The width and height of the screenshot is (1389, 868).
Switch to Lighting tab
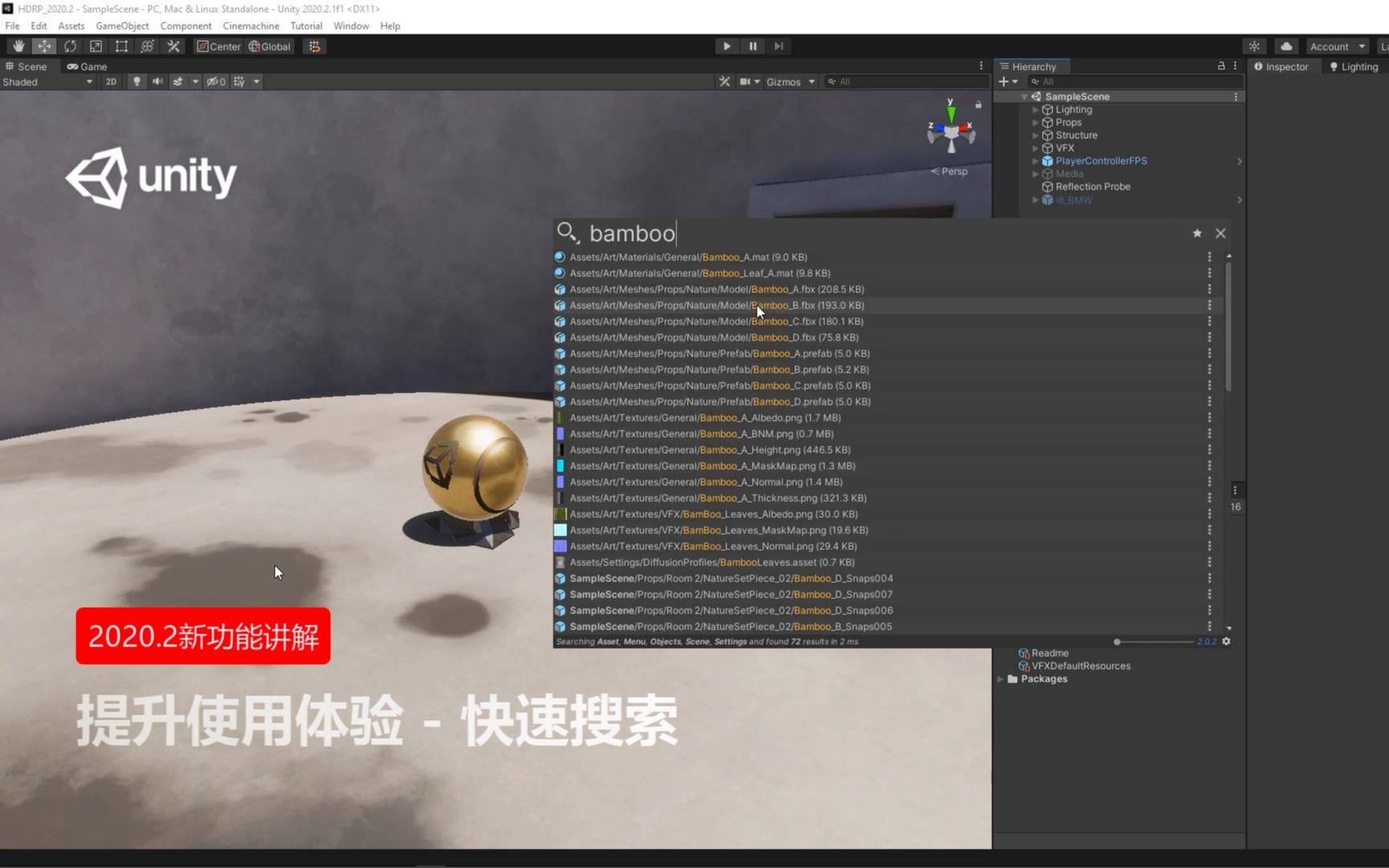1354,67
